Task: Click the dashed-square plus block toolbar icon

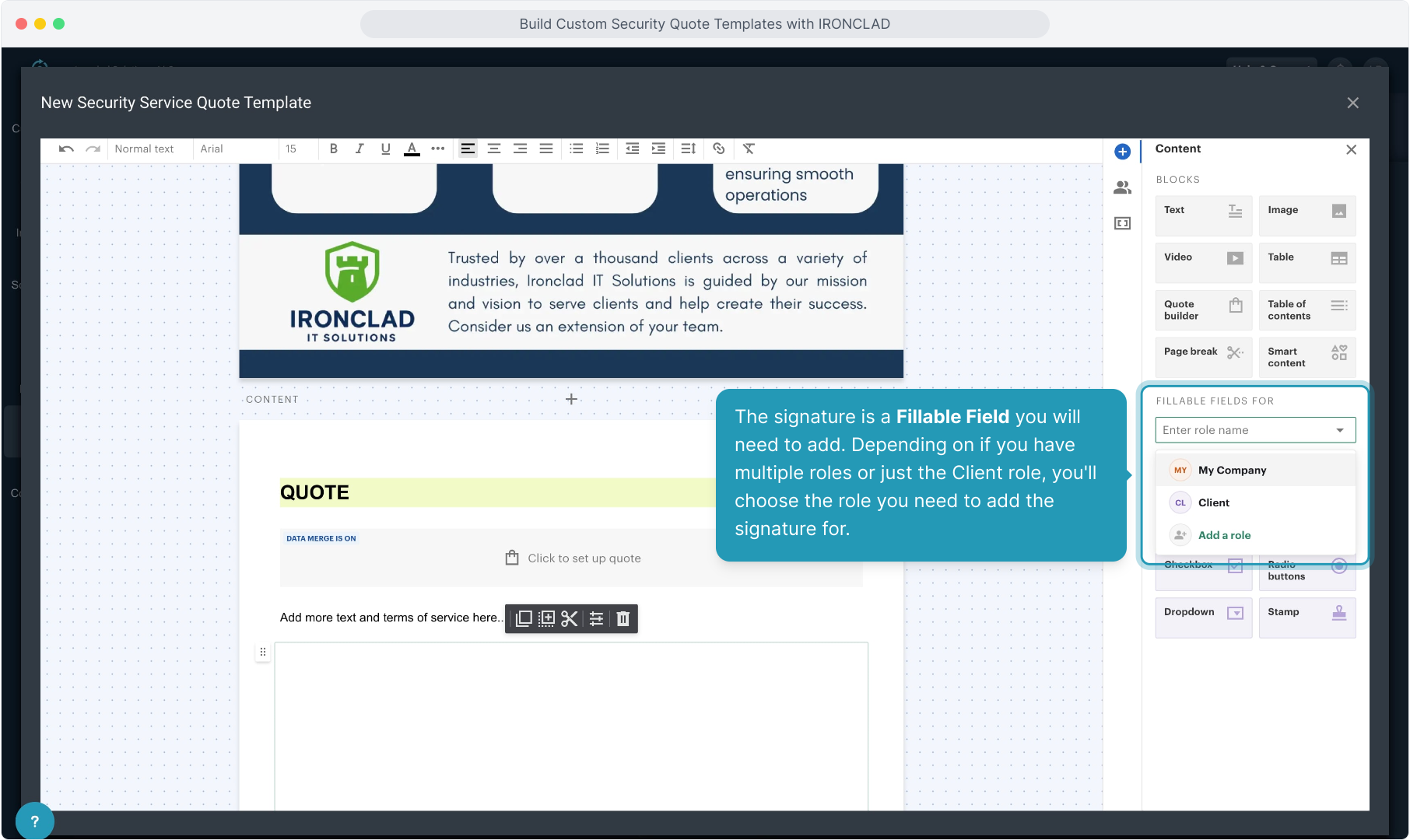Action: (x=547, y=618)
